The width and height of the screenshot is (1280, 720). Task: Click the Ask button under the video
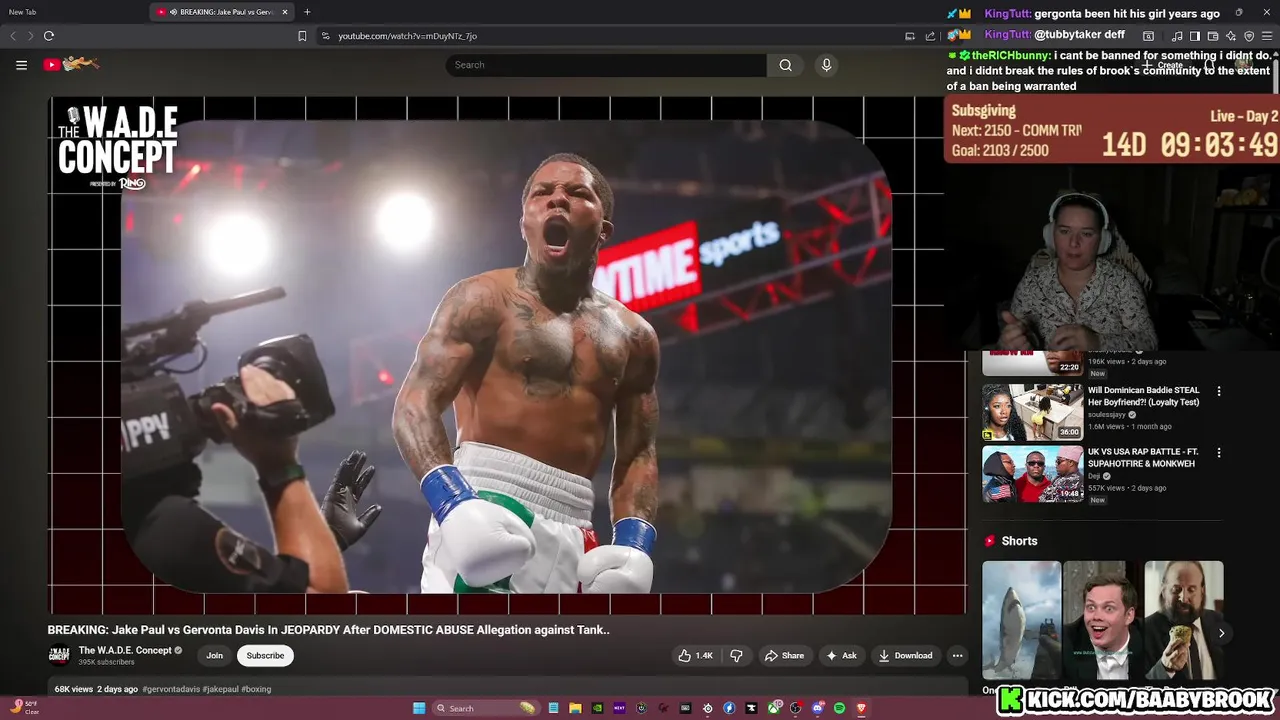(841, 656)
